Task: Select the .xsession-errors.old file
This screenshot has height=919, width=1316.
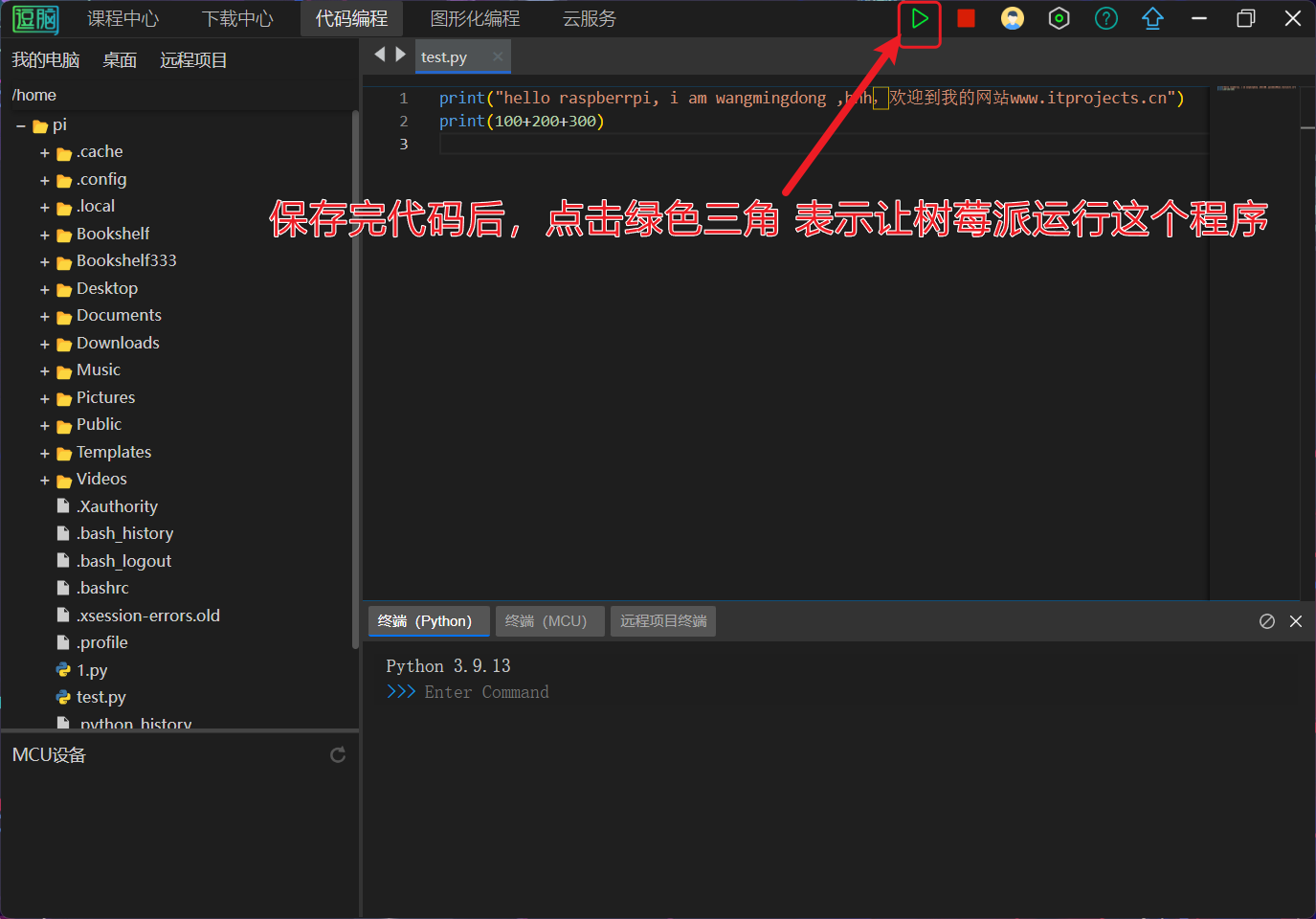Action: pyautogui.click(x=147, y=616)
